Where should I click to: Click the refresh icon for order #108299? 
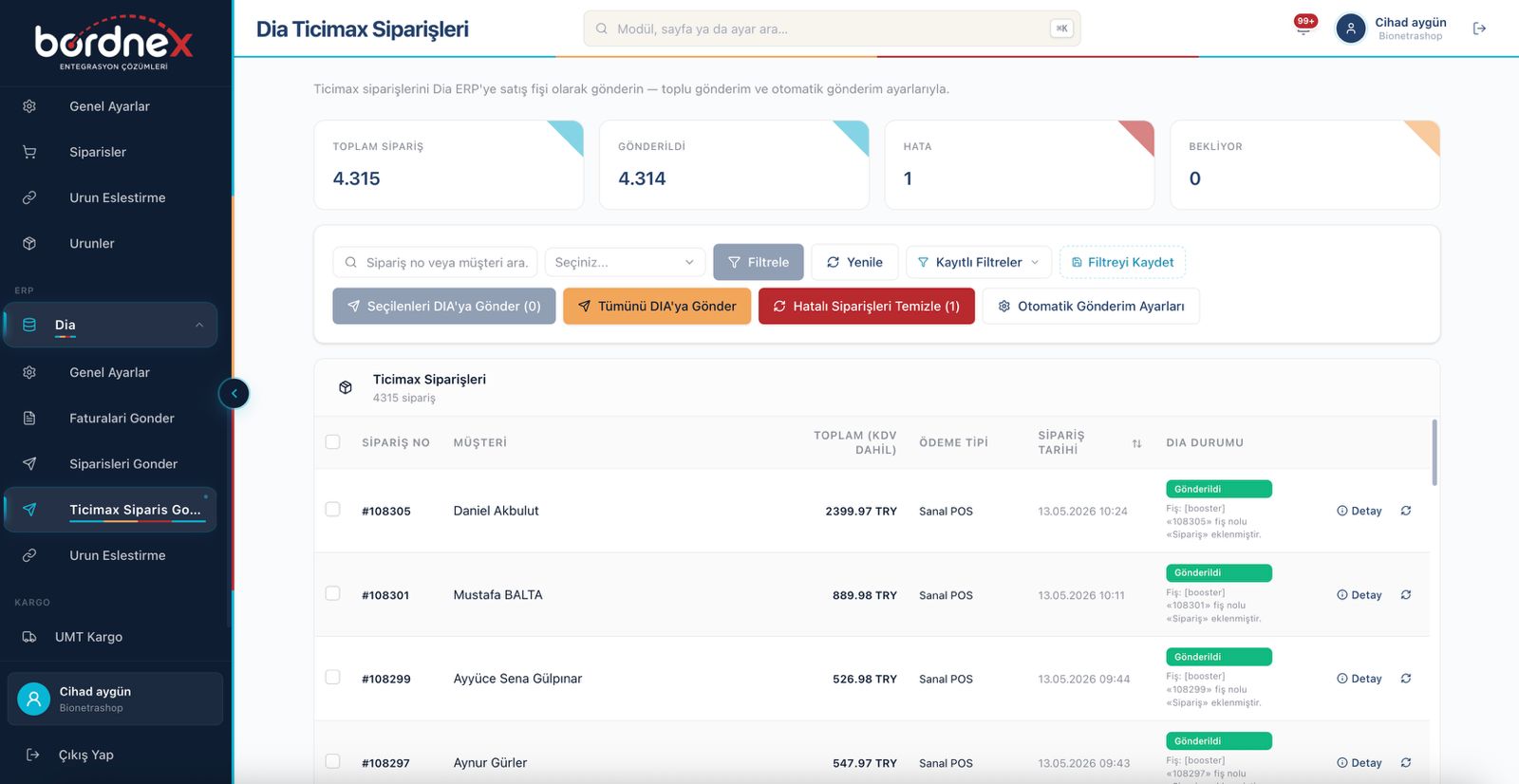click(x=1406, y=679)
